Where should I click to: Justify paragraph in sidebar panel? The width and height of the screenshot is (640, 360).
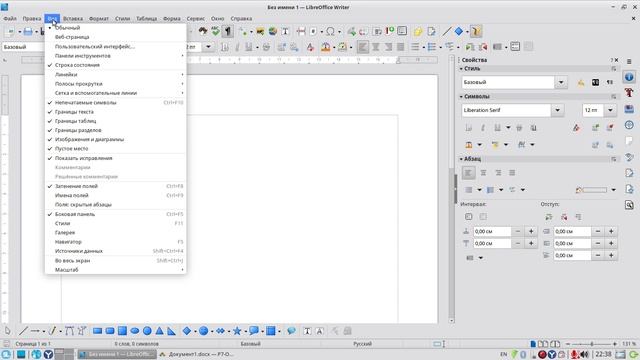click(512, 173)
